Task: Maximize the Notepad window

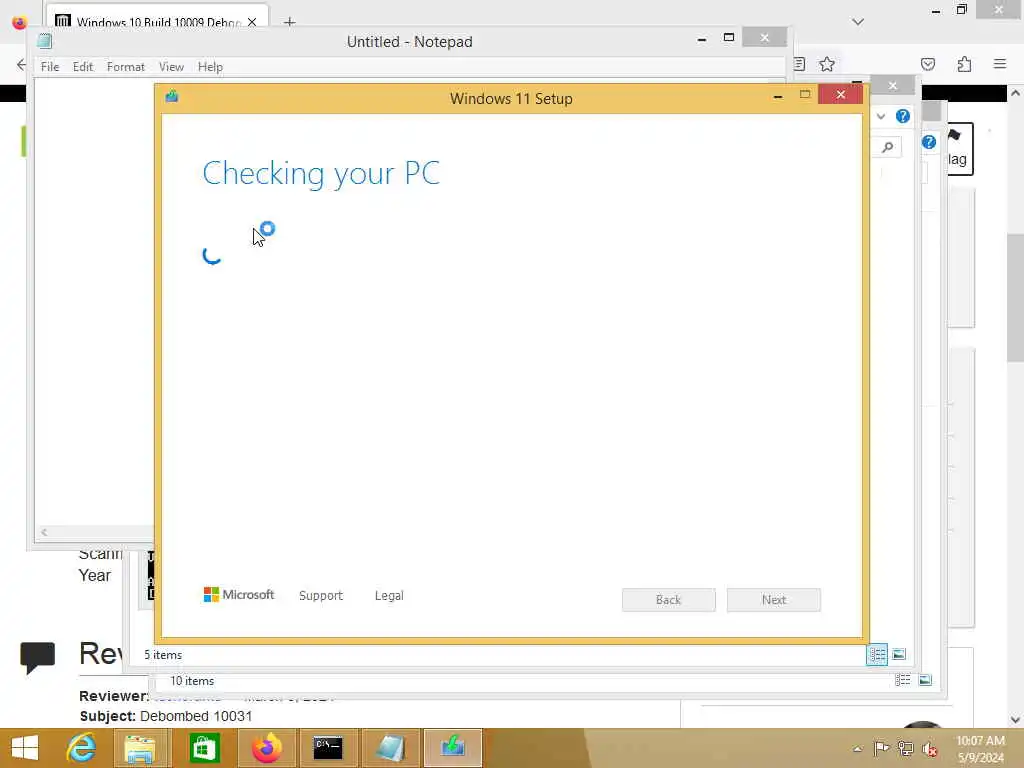Action: pos(729,38)
